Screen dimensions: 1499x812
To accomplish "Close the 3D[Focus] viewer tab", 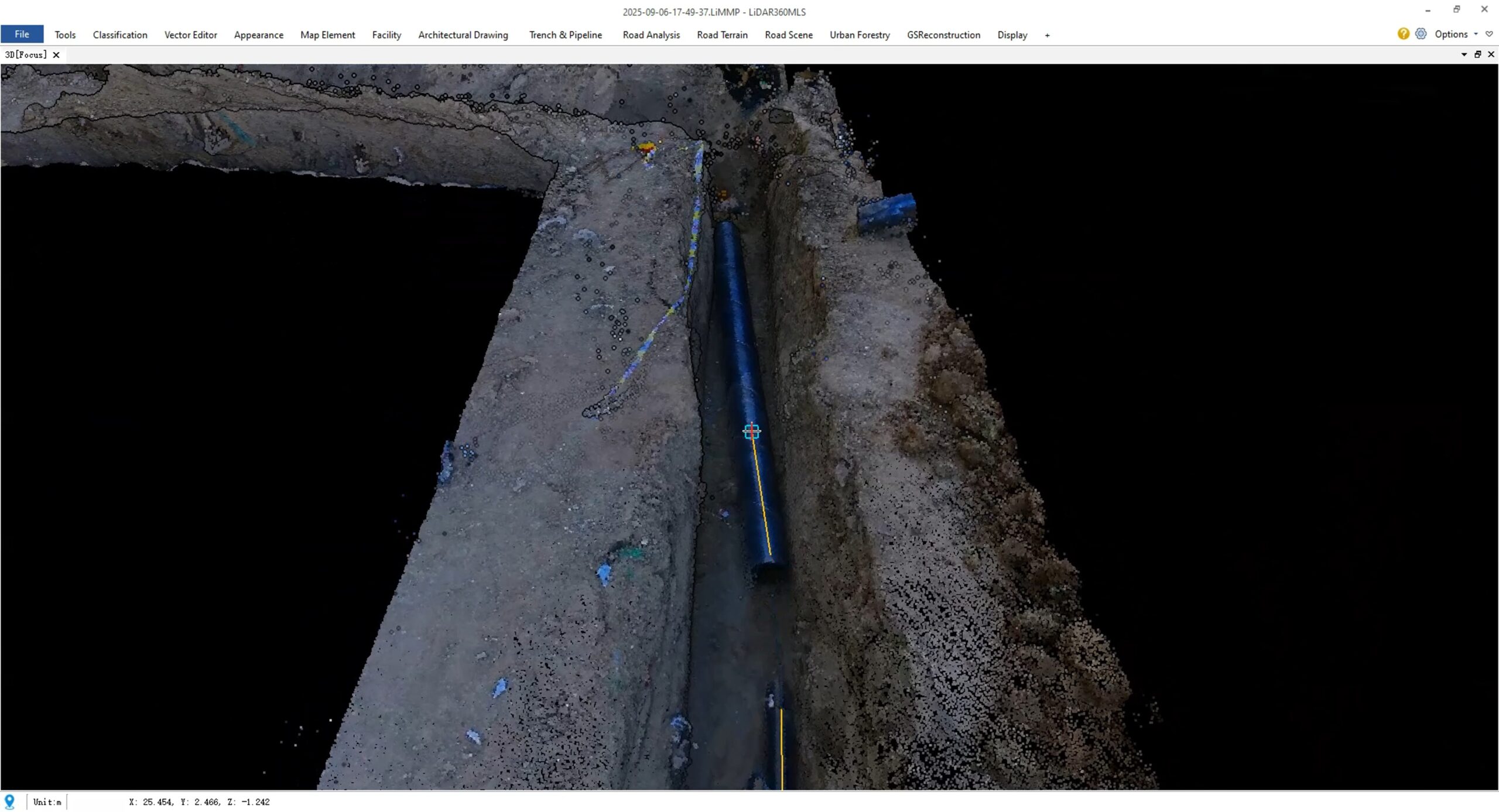I will pos(56,55).
